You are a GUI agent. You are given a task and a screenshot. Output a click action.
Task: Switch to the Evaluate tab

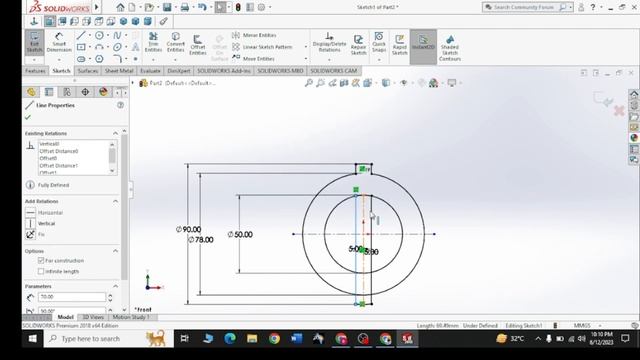pyautogui.click(x=150, y=71)
